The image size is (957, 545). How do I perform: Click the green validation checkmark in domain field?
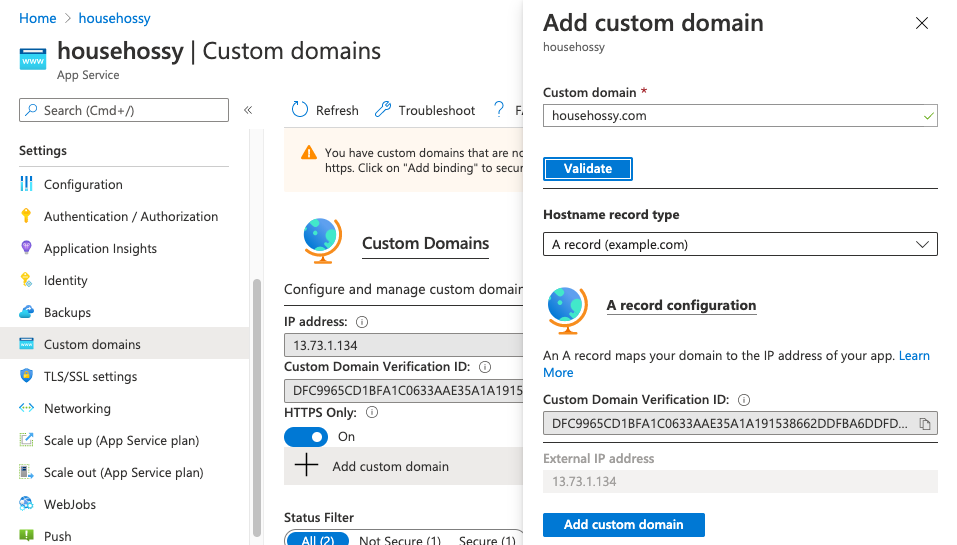coord(928,116)
